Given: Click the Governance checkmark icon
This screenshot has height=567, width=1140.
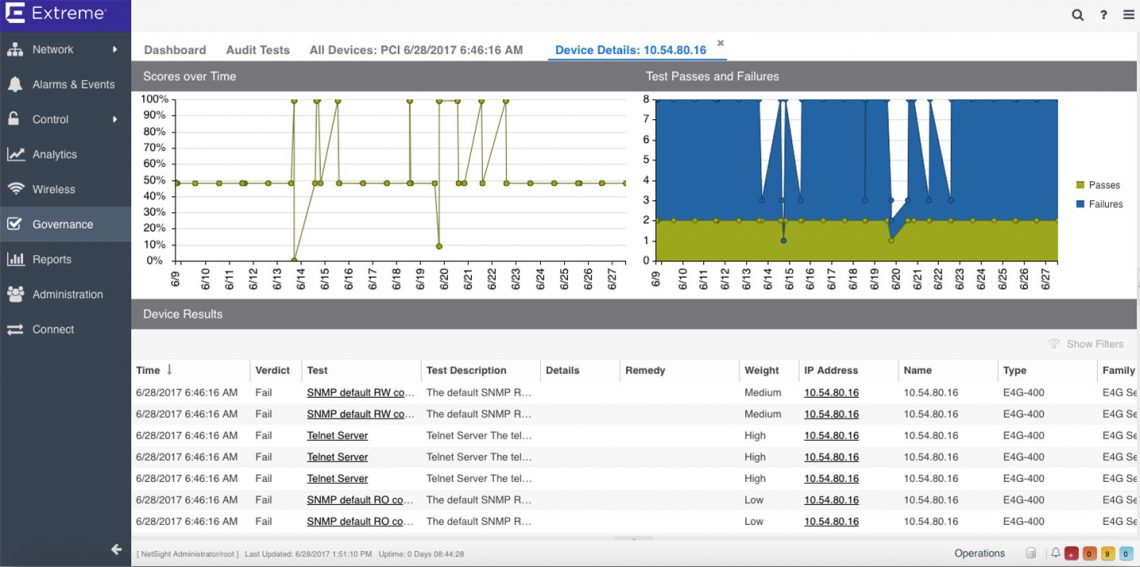Looking at the screenshot, I should 15,224.
